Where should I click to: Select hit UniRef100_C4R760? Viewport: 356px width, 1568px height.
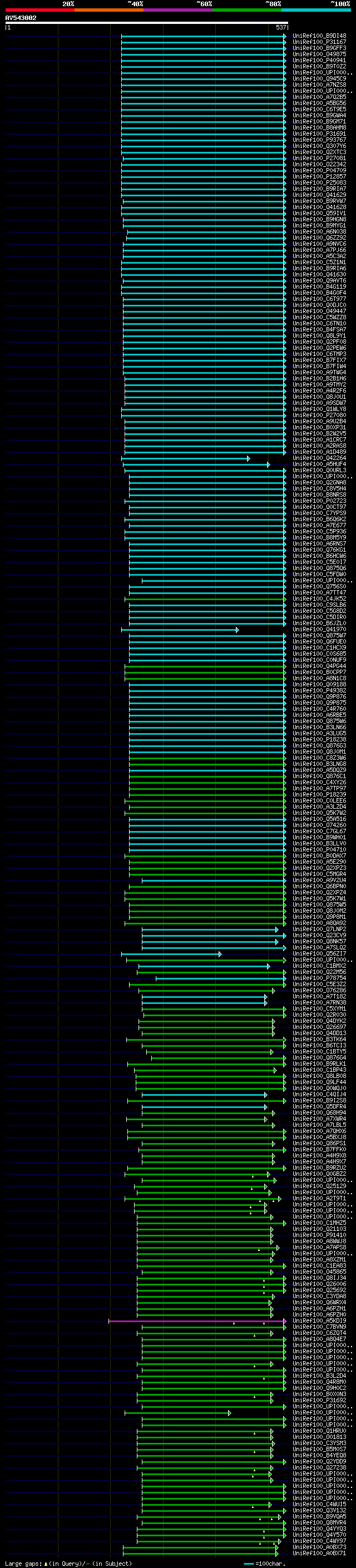pos(319,709)
